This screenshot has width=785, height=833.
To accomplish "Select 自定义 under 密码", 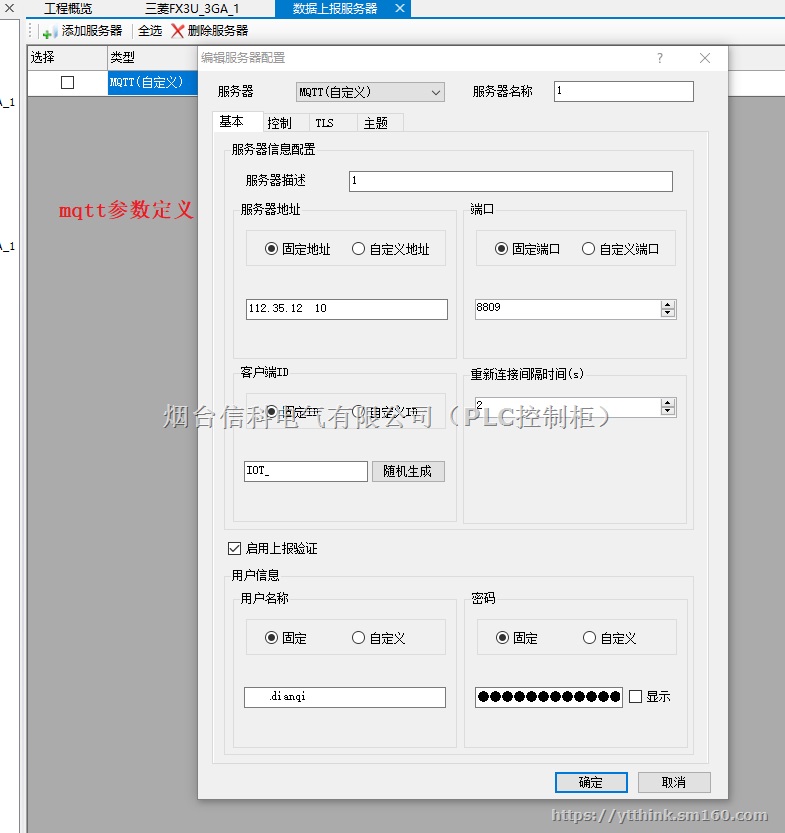I will click(x=590, y=638).
